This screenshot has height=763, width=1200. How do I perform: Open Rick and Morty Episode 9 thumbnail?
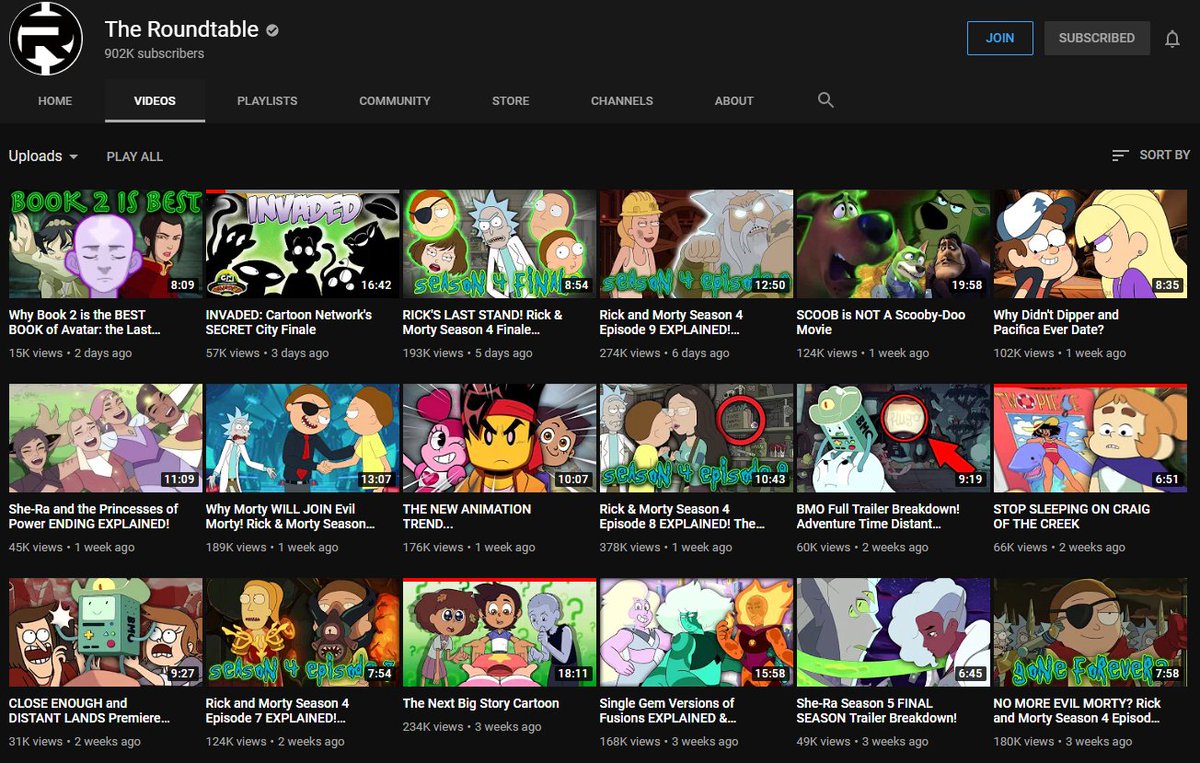[x=696, y=244]
